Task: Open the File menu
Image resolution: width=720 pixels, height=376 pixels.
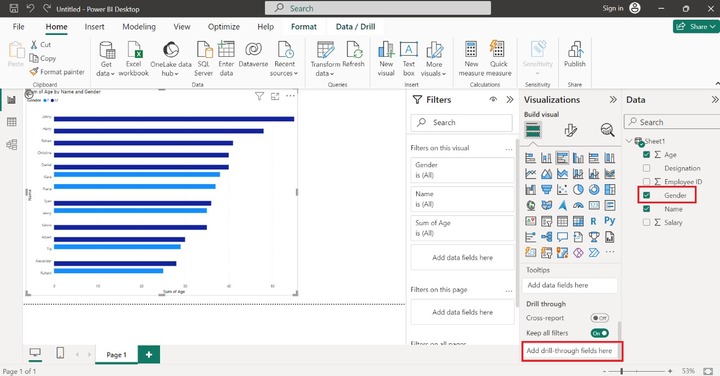Action: click(18, 27)
